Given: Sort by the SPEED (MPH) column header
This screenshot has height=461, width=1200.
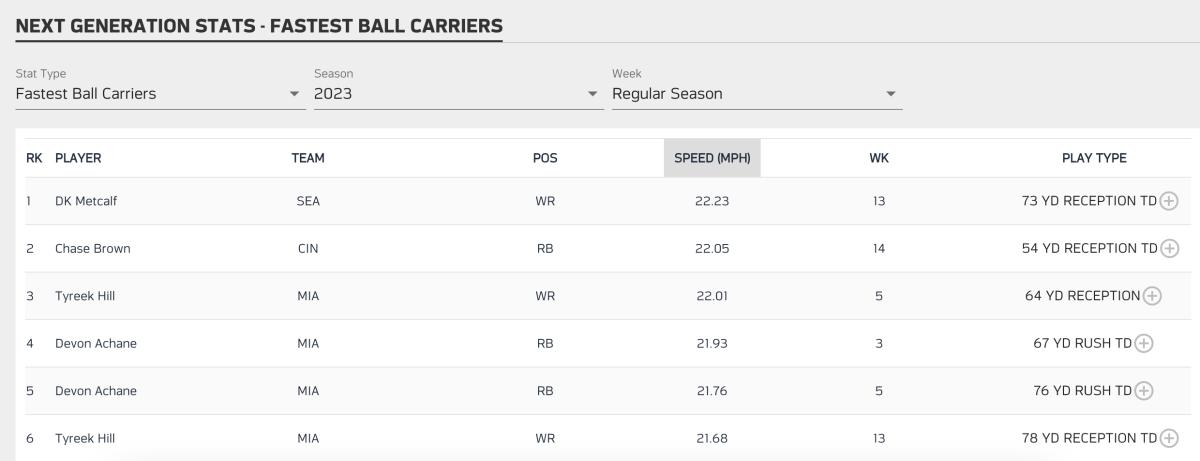Looking at the screenshot, I should 712,158.
